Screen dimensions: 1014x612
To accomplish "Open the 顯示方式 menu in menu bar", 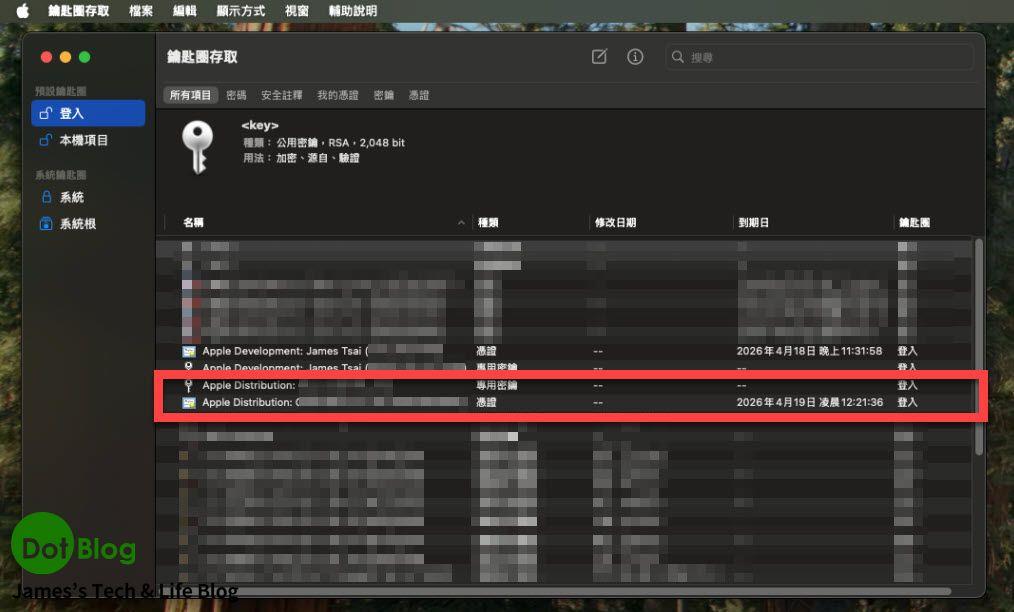I will click(240, 11).
